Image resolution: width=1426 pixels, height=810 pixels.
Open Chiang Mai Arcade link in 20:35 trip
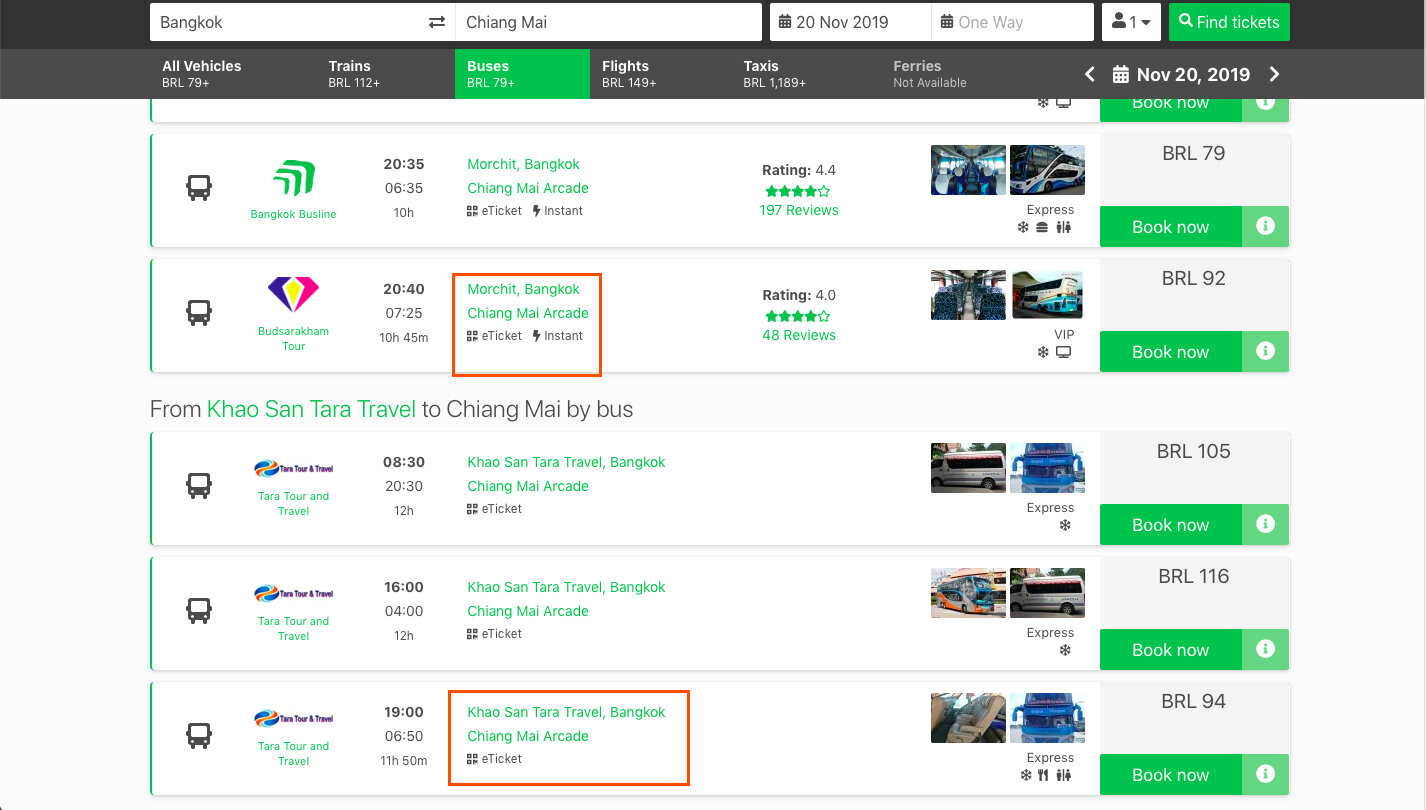[528, 188]
